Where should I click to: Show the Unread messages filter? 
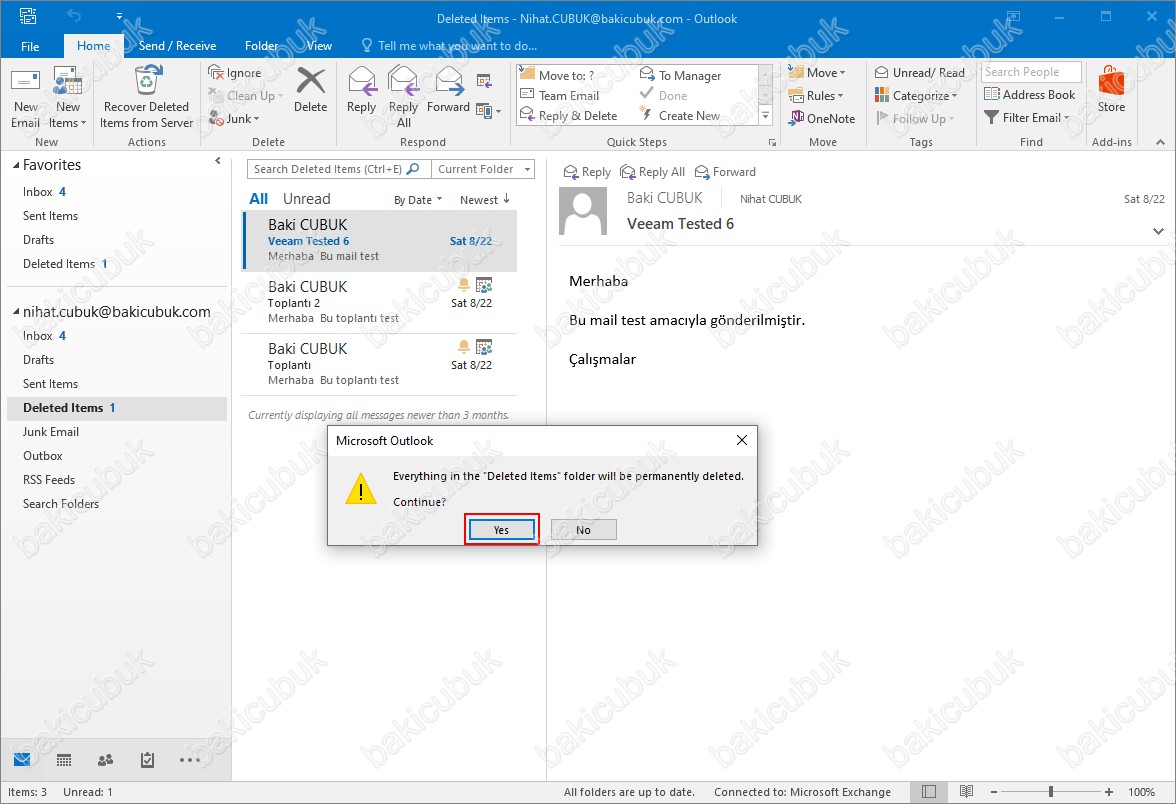(x=307, y=199)
